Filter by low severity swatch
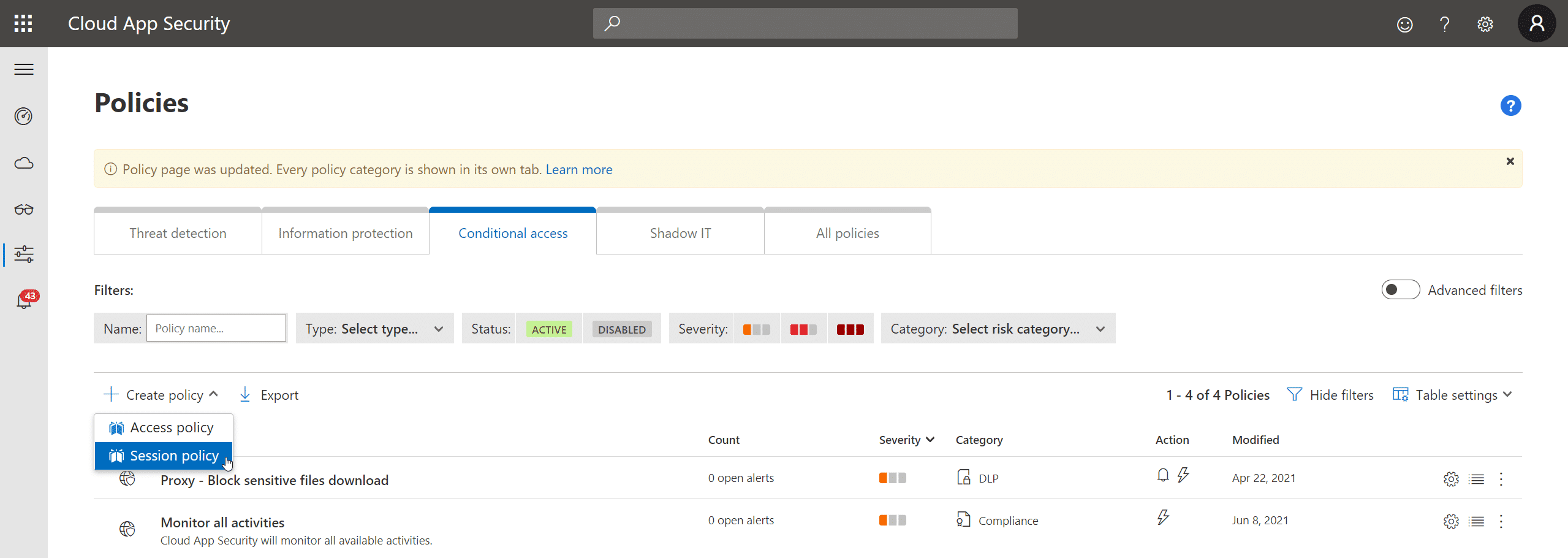The height and width of the screenshot is (558, 1568). [x=757, y=329]
